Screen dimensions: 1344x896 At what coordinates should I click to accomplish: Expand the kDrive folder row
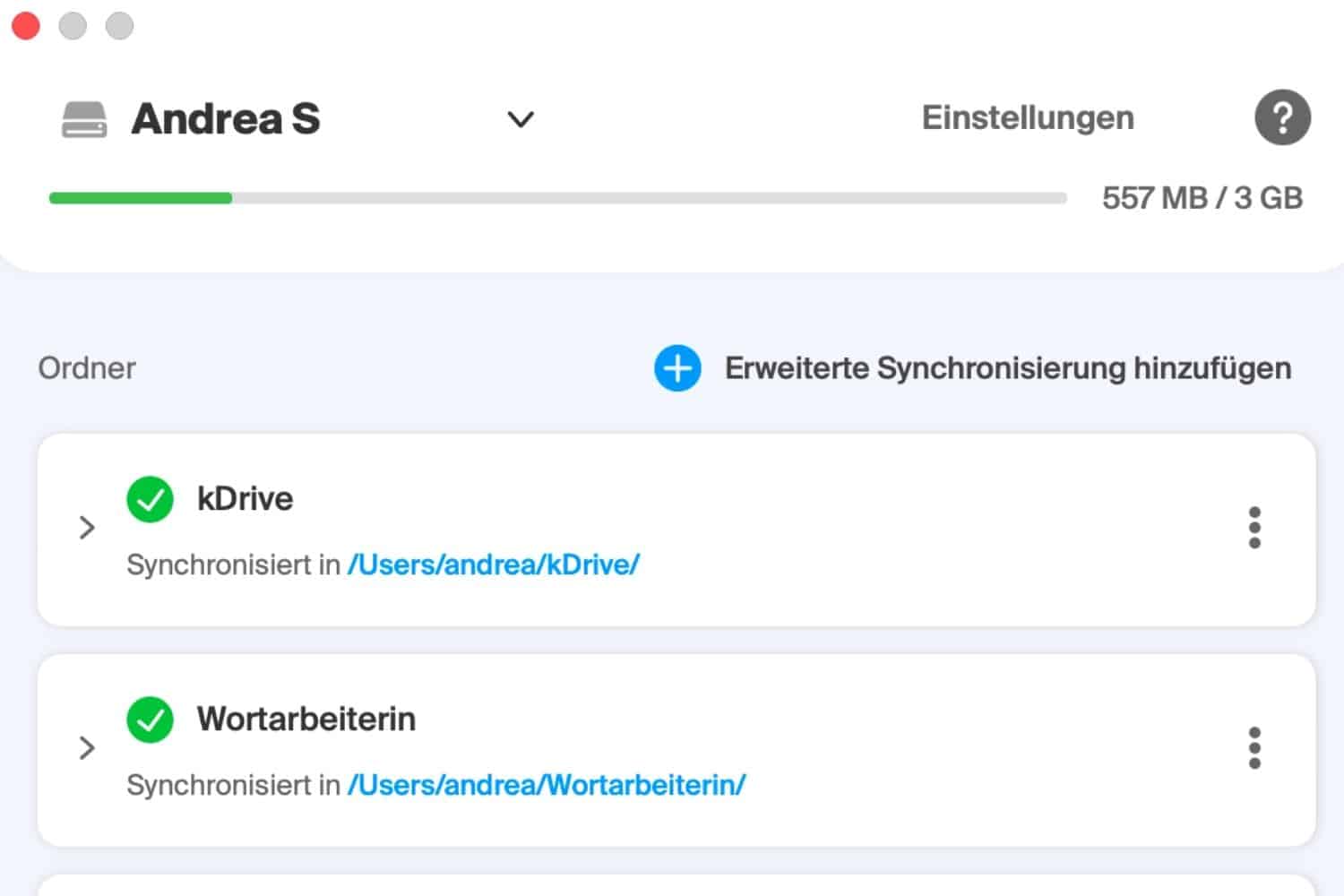[87, 528]
